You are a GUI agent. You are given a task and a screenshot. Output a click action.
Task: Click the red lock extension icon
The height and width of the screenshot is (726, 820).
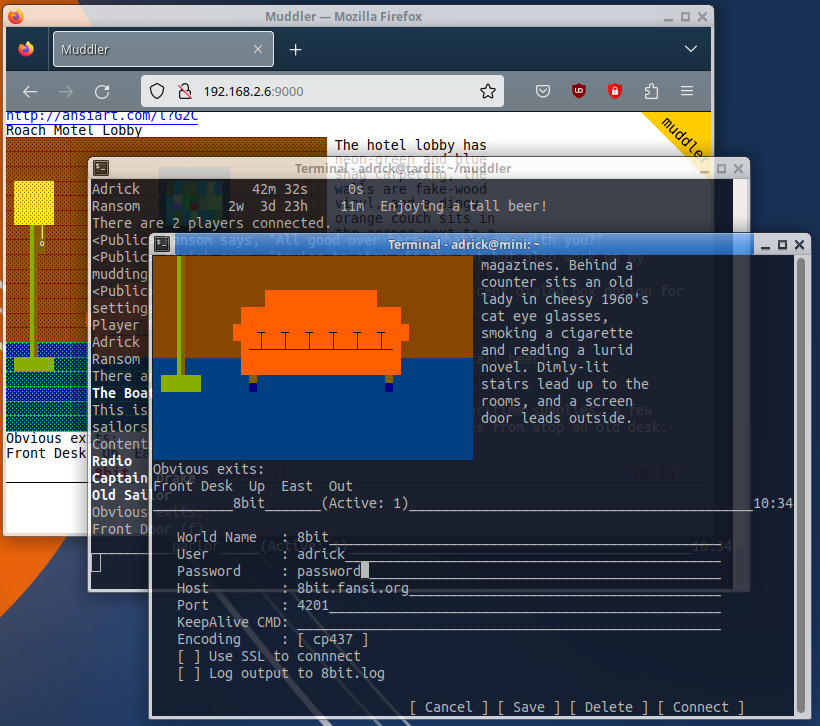614,91
